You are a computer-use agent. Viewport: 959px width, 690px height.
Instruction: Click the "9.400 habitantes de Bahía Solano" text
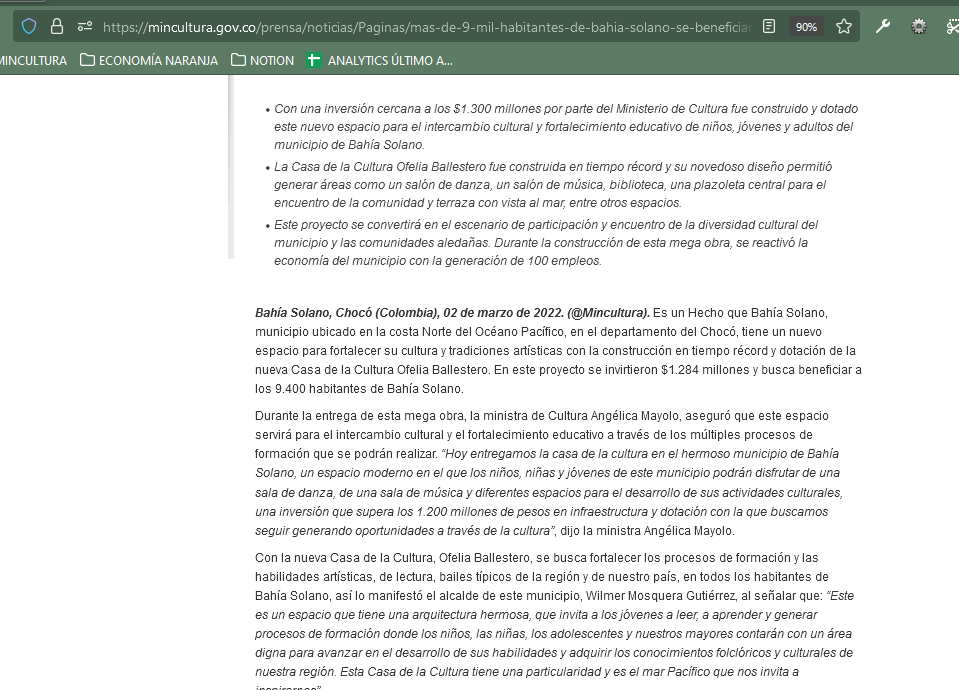tap(369, 389)
